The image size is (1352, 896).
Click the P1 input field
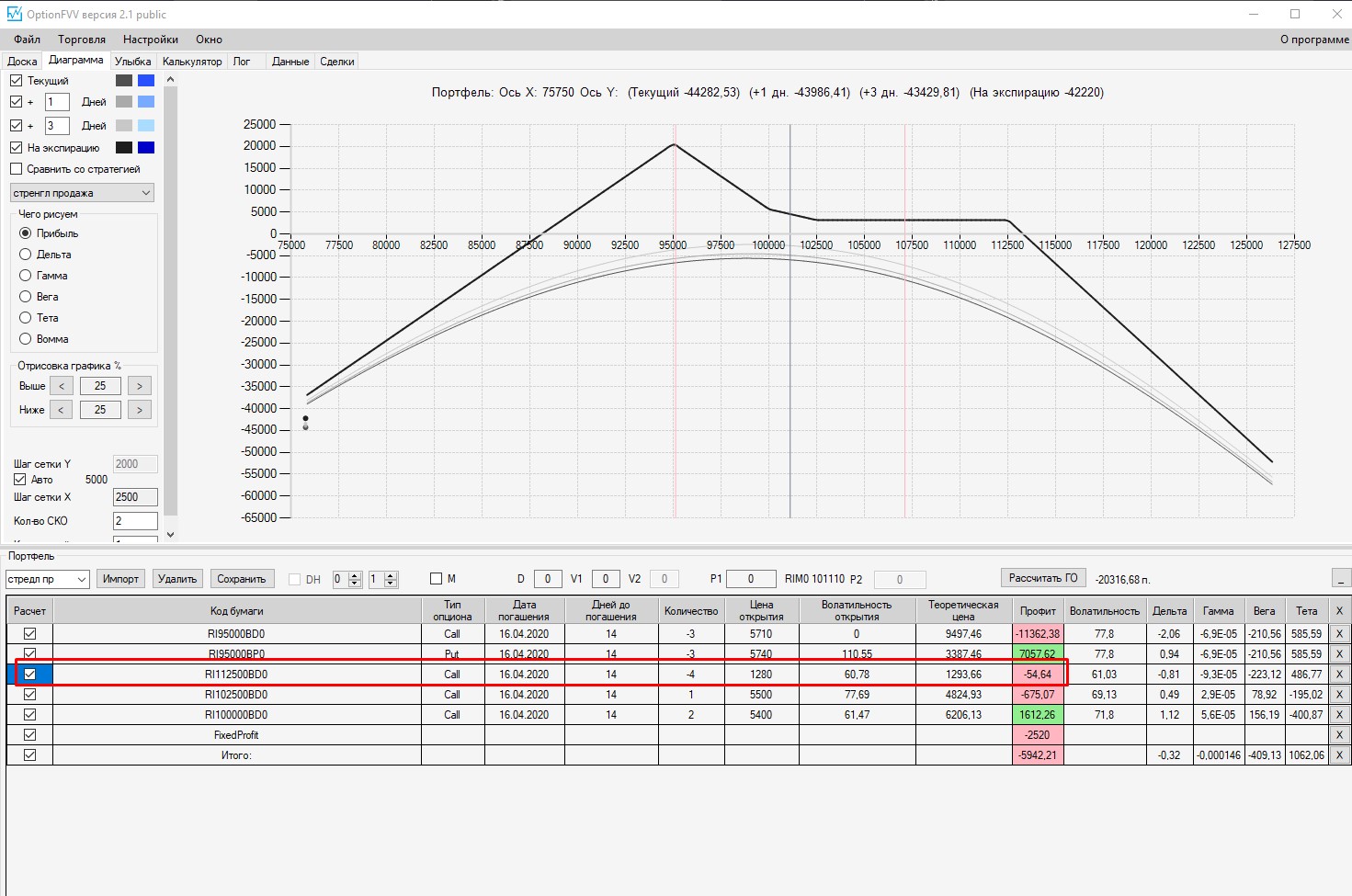coord(751,579)
